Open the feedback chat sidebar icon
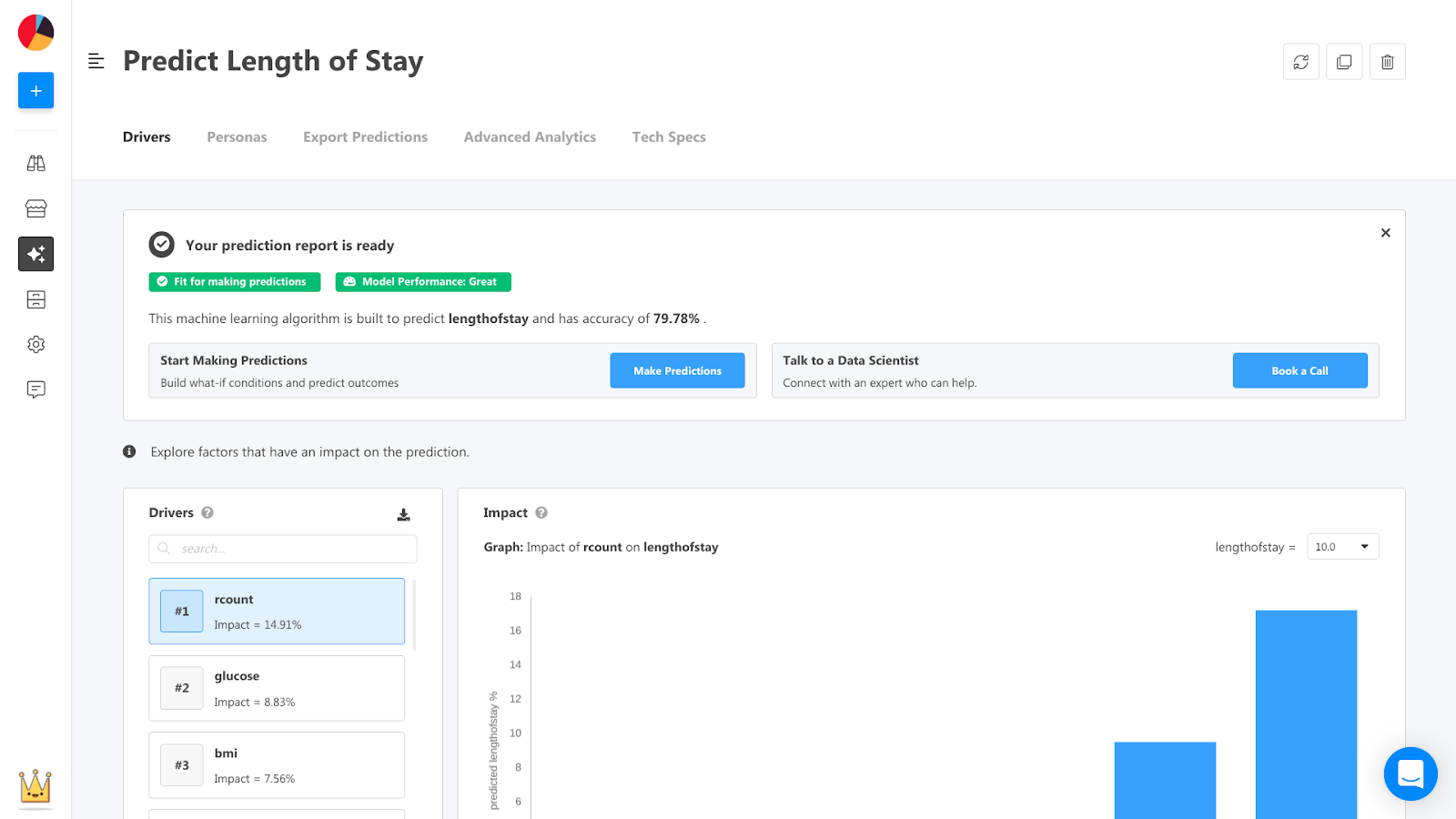 pyautogui.click(x=35, y=389)
